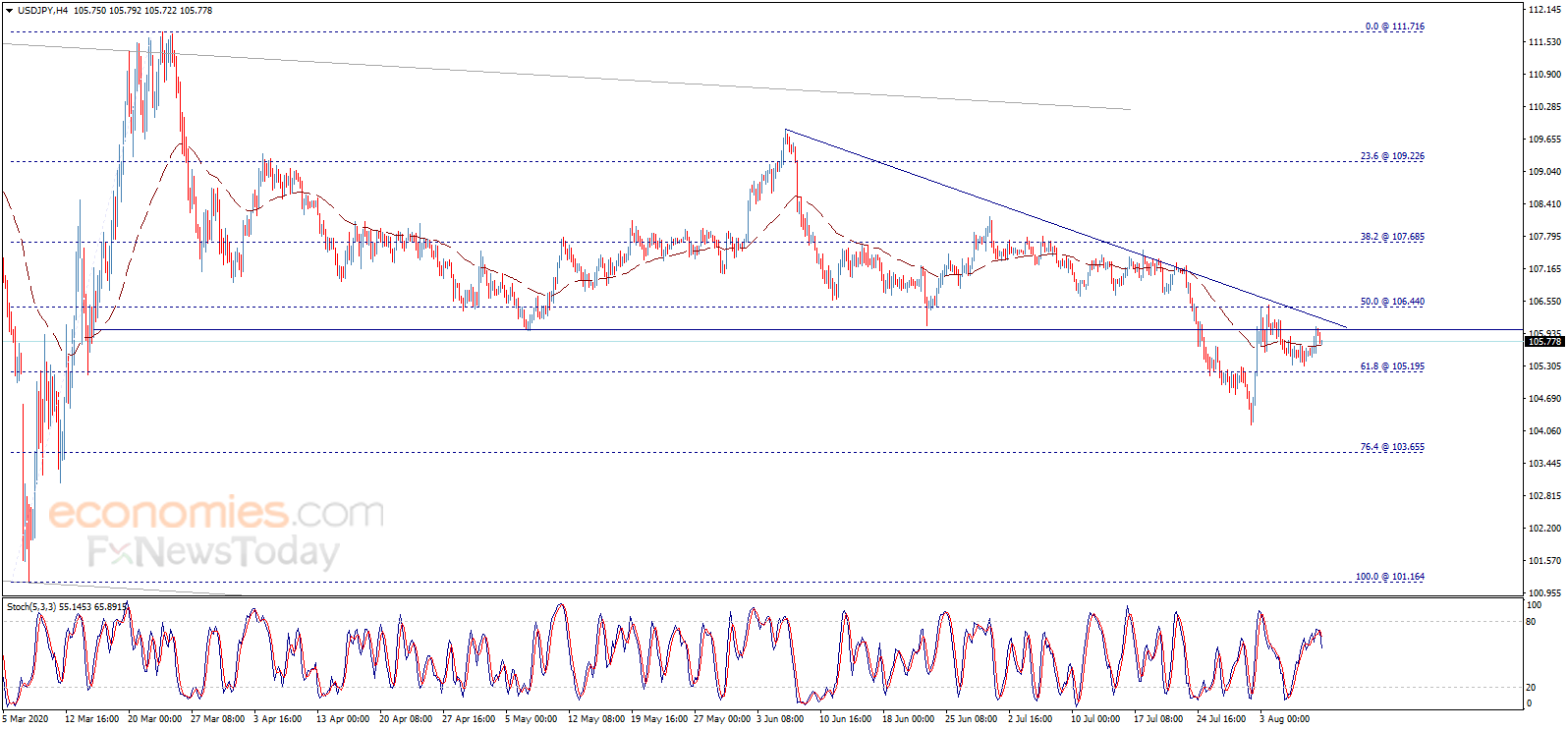Select the 3 Aug 00:00 time label

[x=1284, y=719]
